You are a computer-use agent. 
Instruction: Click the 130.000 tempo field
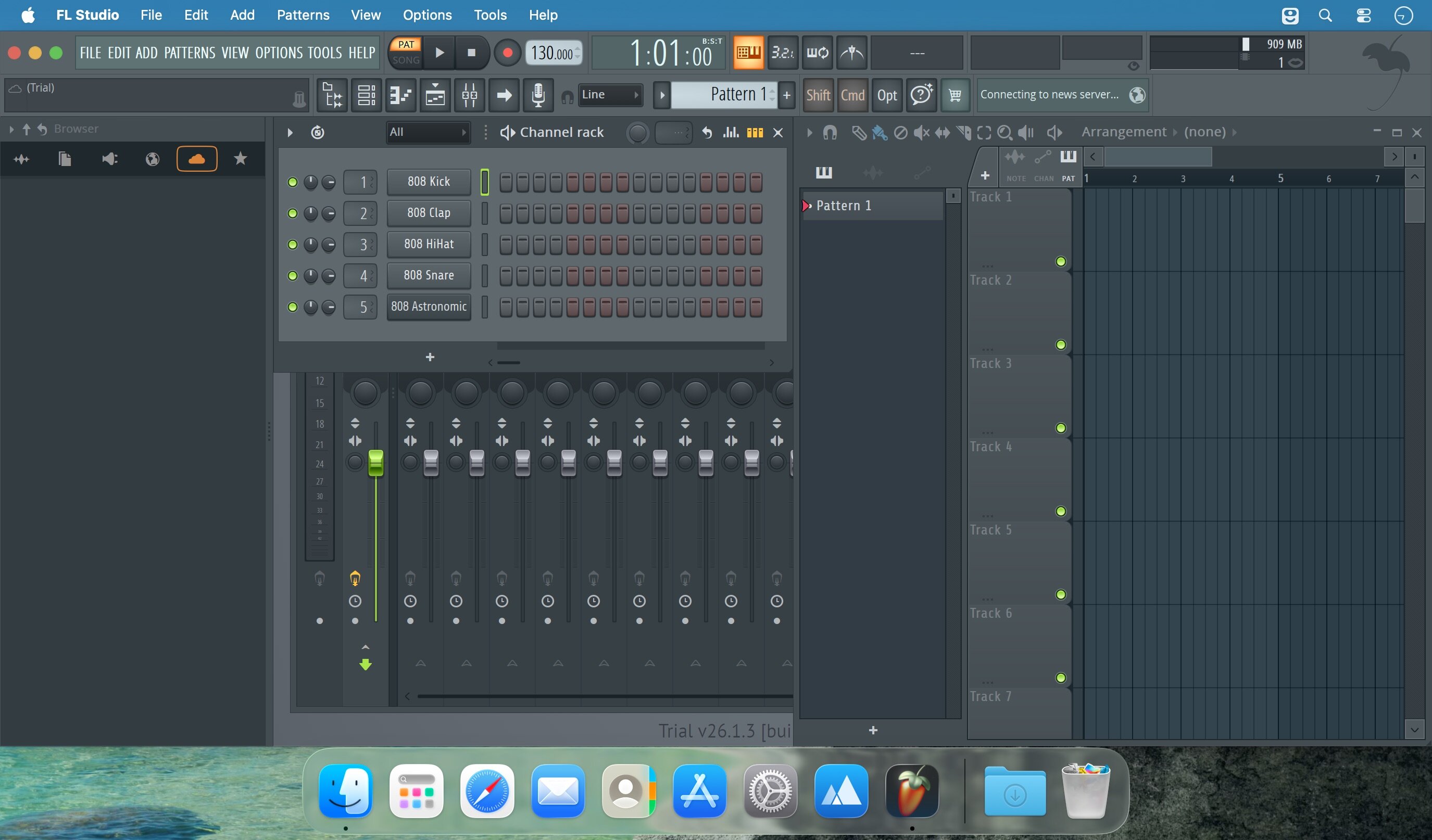tap(554, 54)
